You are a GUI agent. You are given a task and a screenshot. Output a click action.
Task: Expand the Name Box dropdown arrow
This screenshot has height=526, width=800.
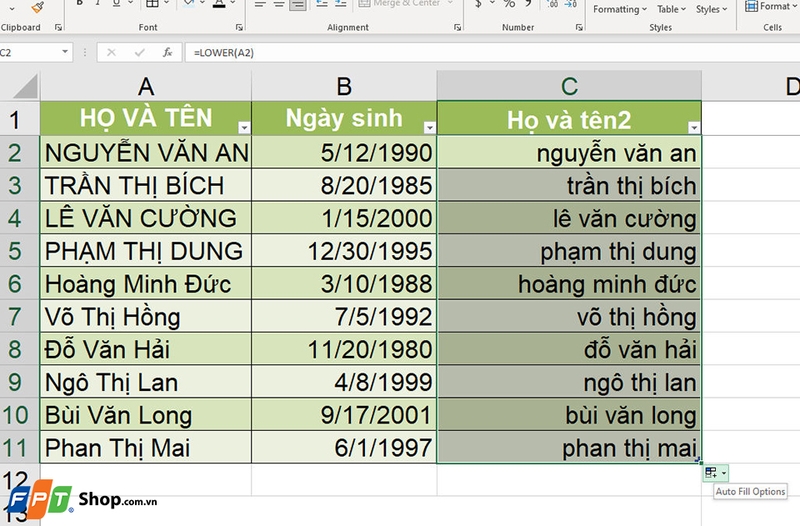[x=65, y=52]
